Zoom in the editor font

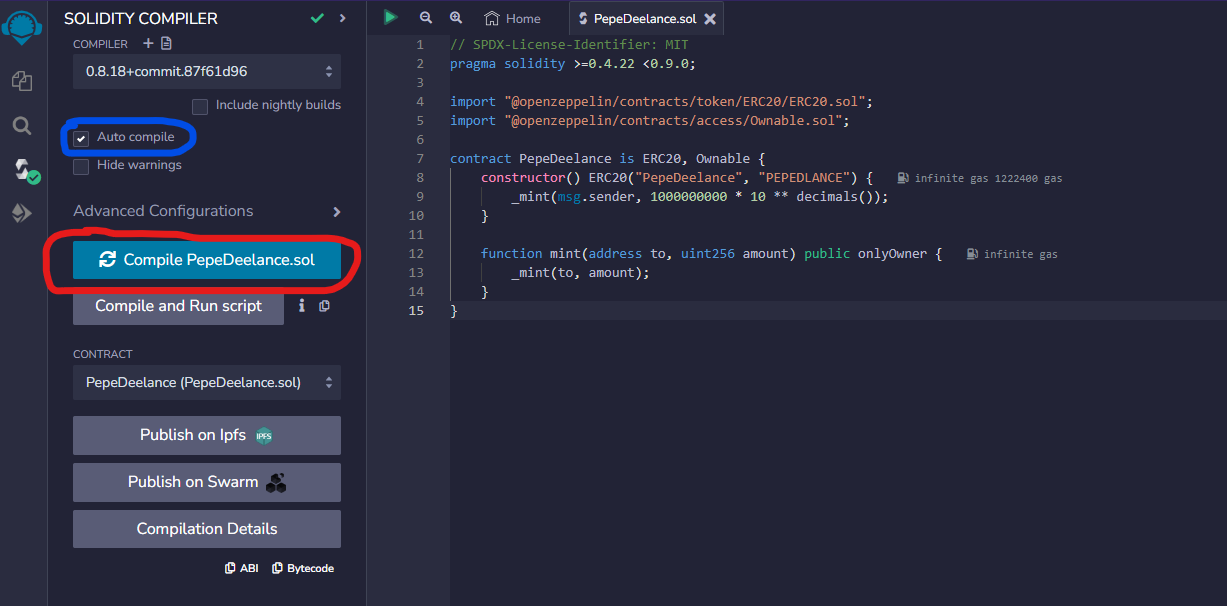pos(456,18)
